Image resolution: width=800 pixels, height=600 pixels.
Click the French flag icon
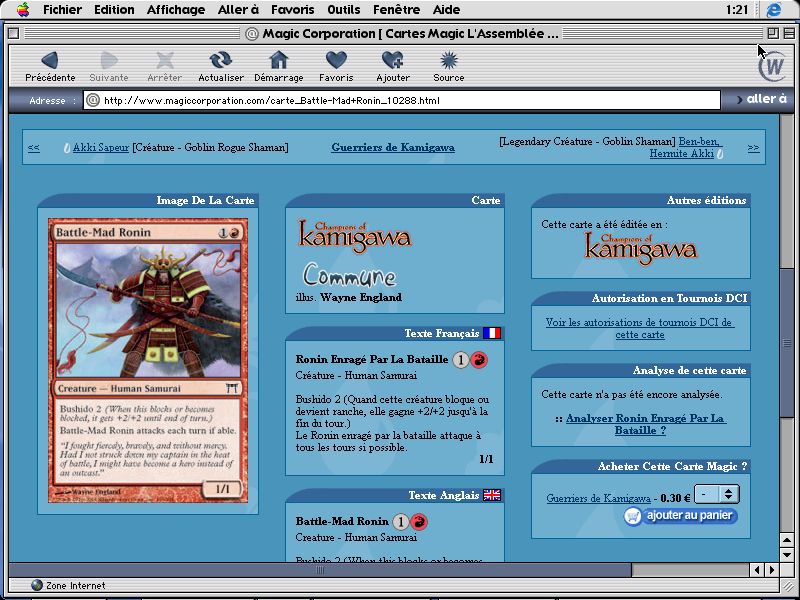click(492, 333)
